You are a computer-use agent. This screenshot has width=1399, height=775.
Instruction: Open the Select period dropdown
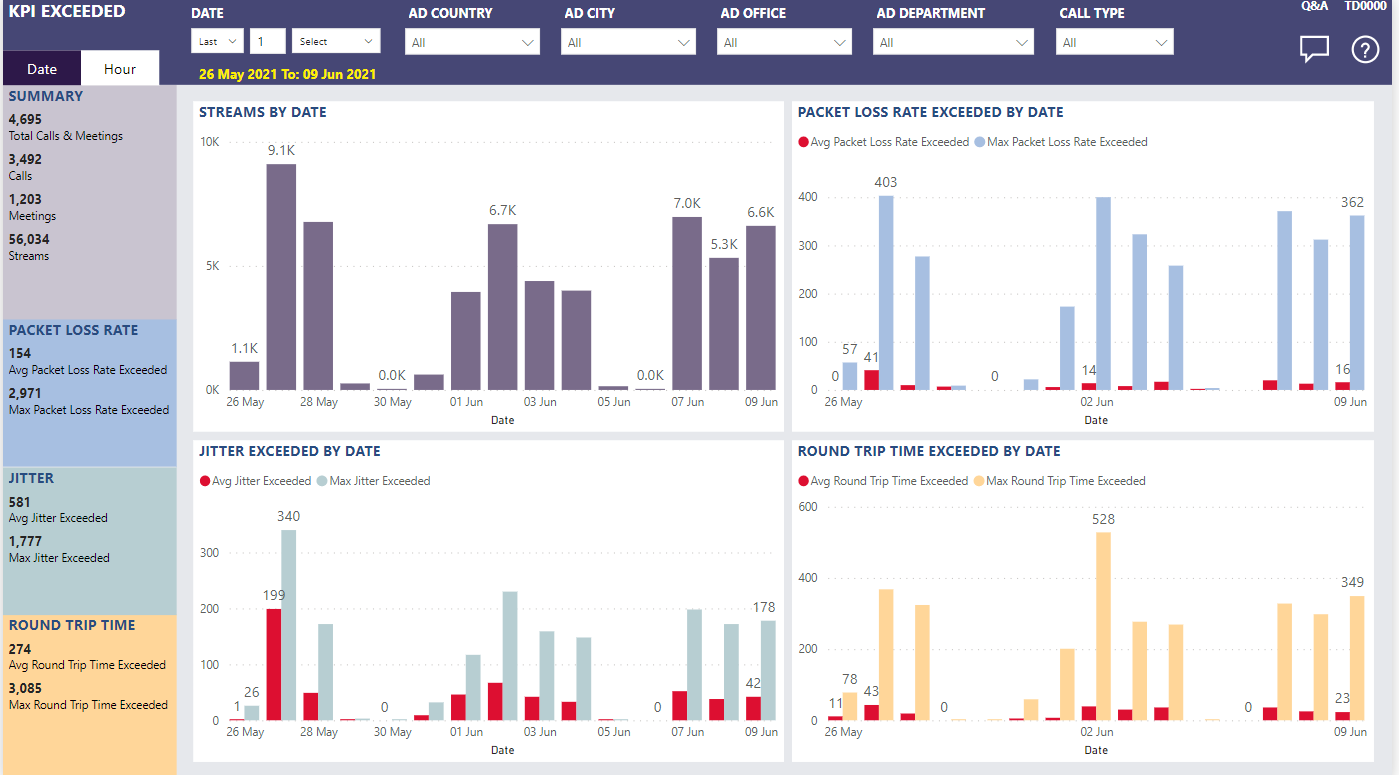pos(336,41)
